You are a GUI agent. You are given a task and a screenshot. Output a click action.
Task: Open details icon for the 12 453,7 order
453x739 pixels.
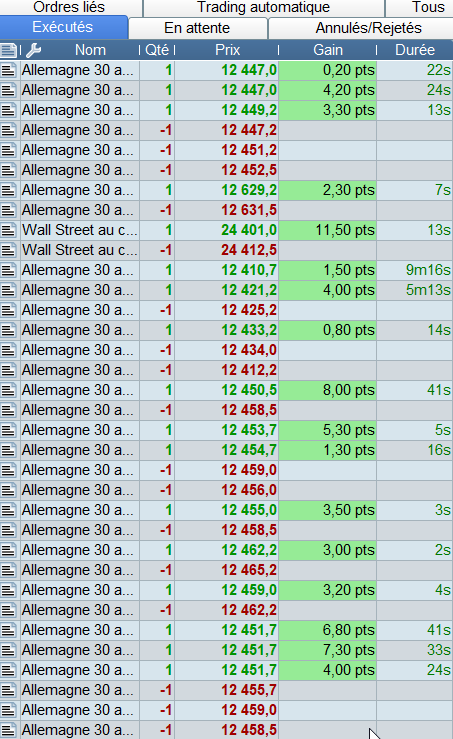[8, 430]
